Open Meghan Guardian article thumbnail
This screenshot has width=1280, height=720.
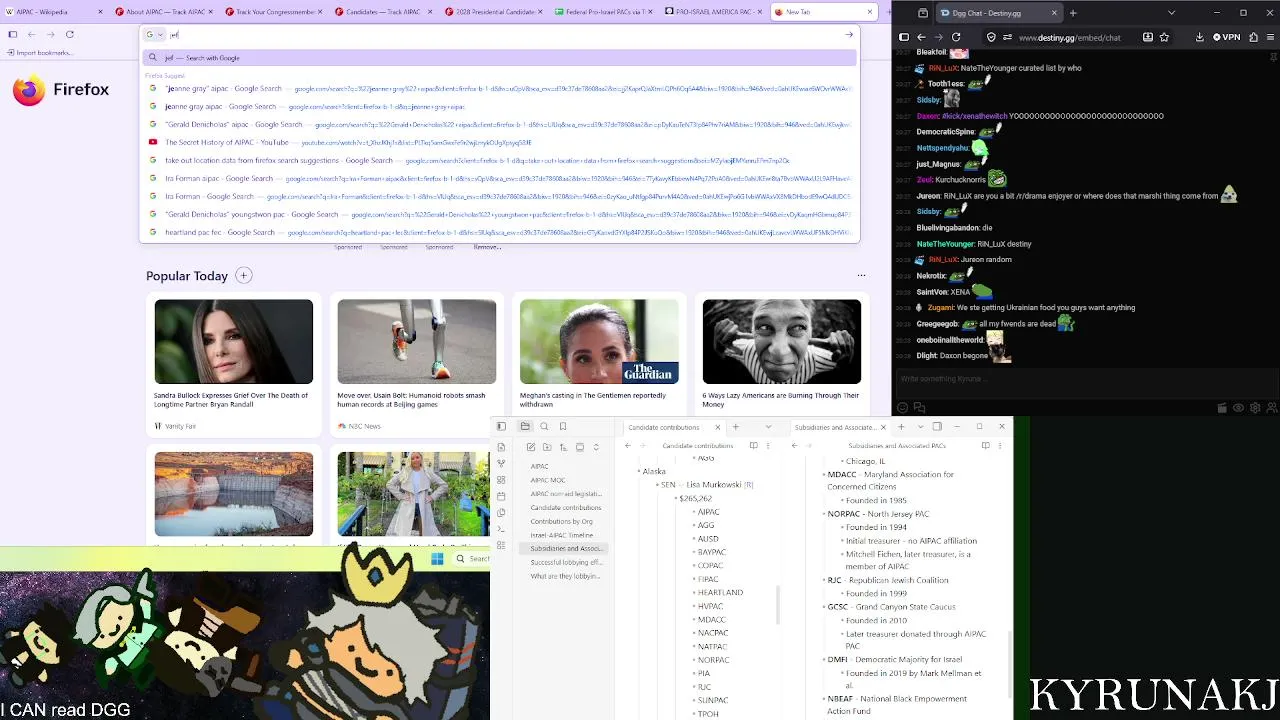pos(599,341)
